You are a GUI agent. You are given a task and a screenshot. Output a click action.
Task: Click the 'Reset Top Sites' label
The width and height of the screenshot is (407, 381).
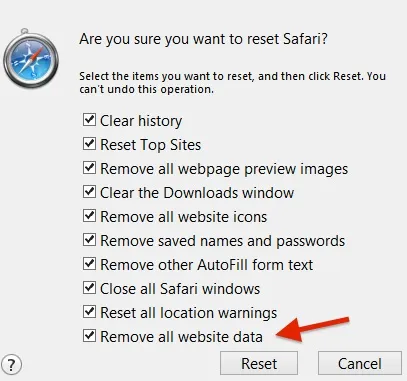151,145
